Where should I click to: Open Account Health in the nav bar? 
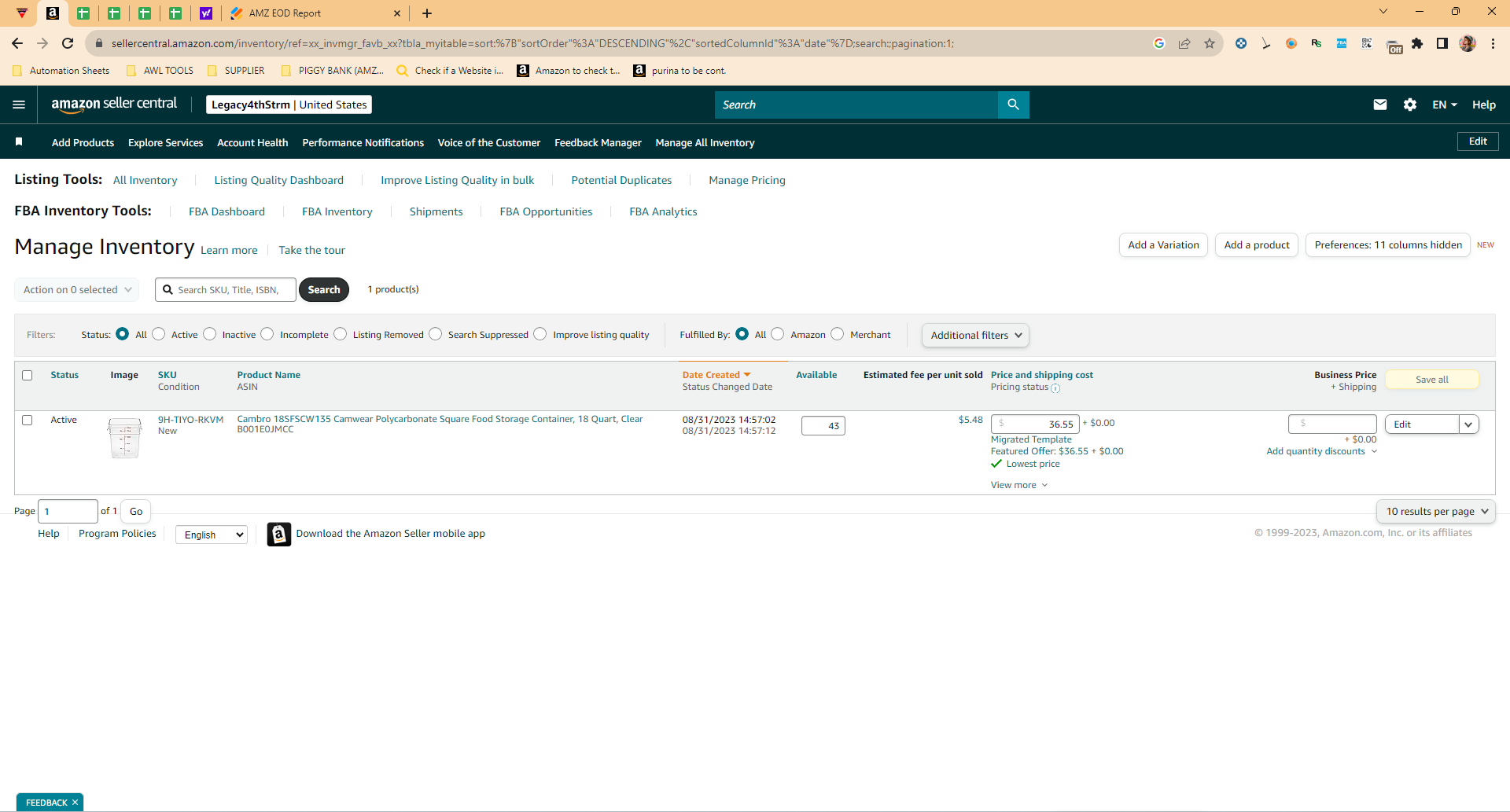[x=252, y=142]
